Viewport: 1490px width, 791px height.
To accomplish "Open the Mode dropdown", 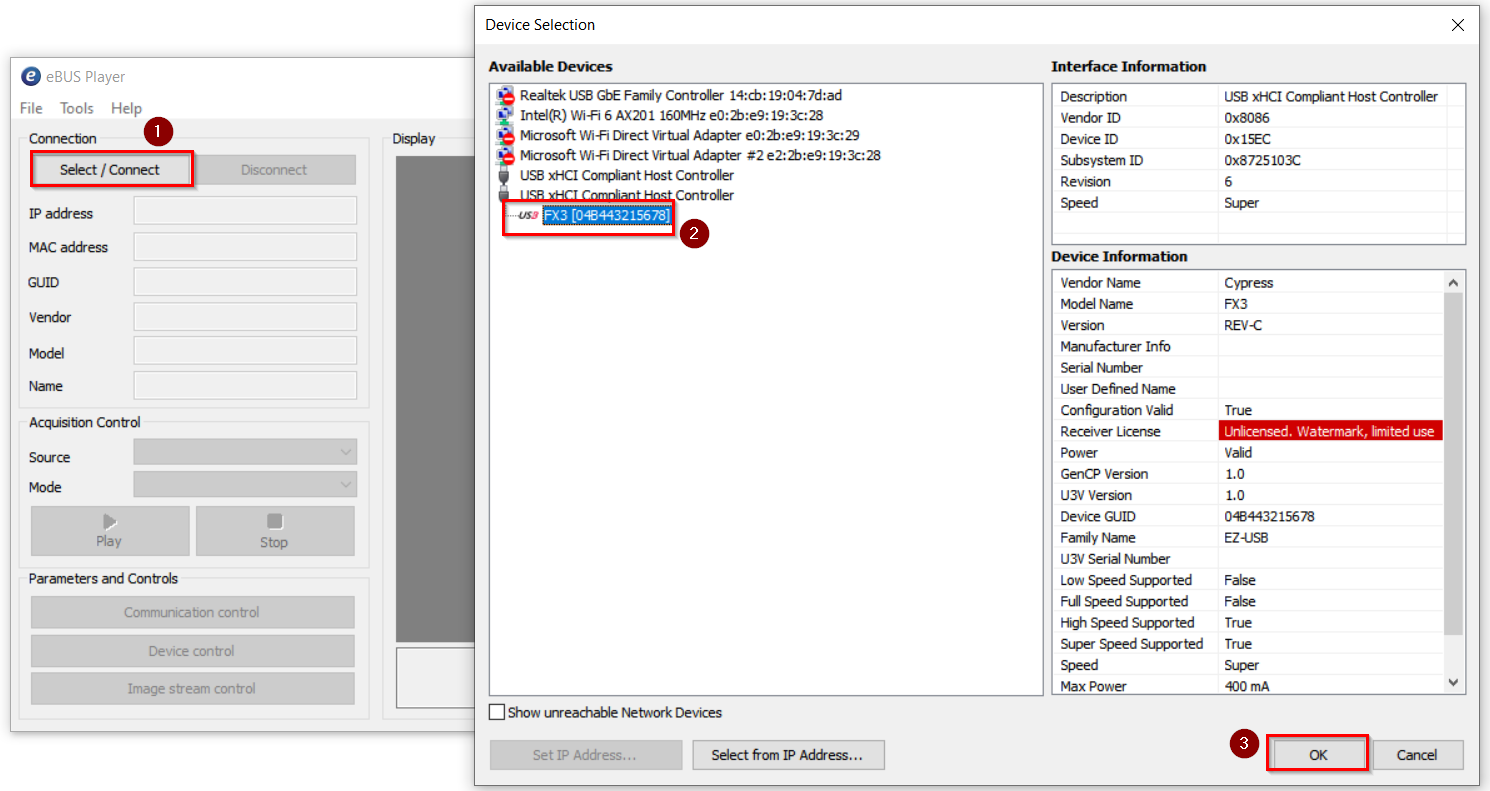I will pyautogui.click(x=245, y=485).
